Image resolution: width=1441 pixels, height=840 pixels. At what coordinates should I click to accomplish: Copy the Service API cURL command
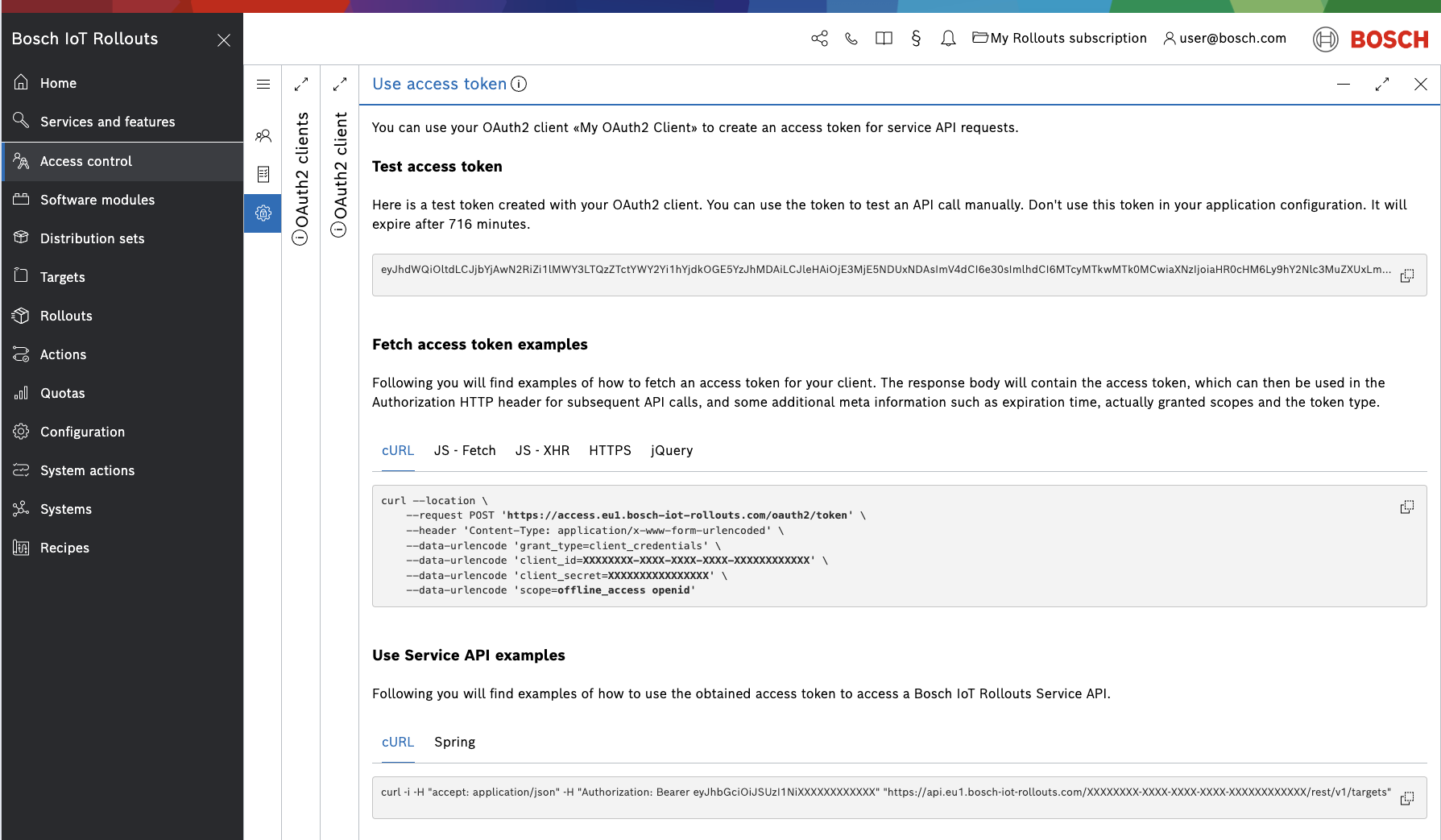click(x=1406, y=798)
